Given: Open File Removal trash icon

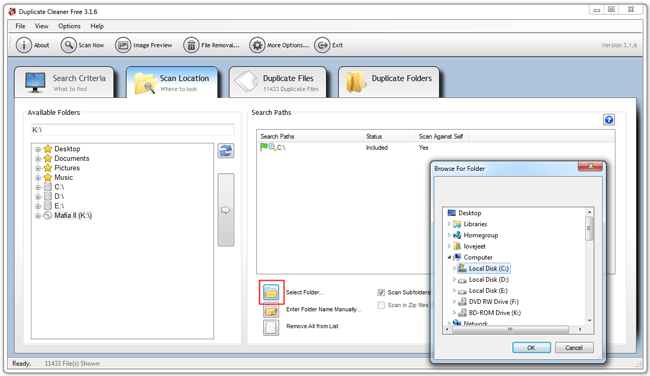Looking at the screenshot, I should tap(191, 45).
